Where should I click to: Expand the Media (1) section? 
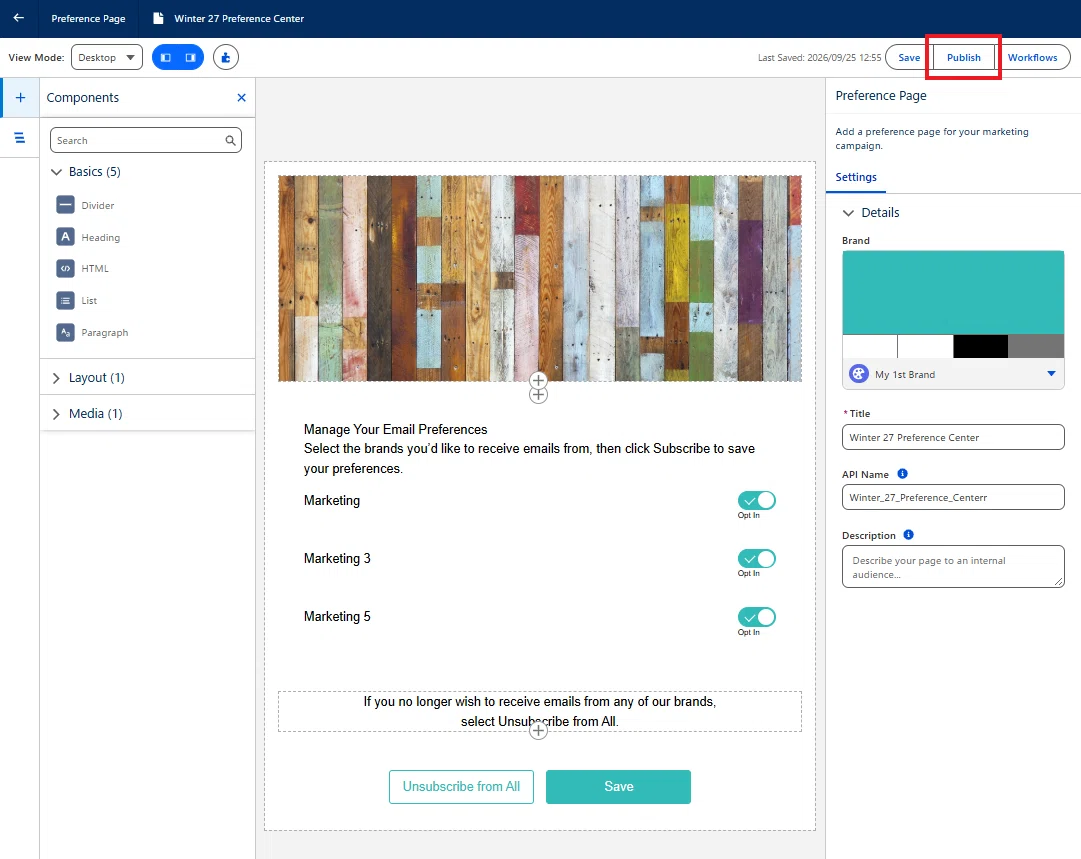click(x=57, y=414)
